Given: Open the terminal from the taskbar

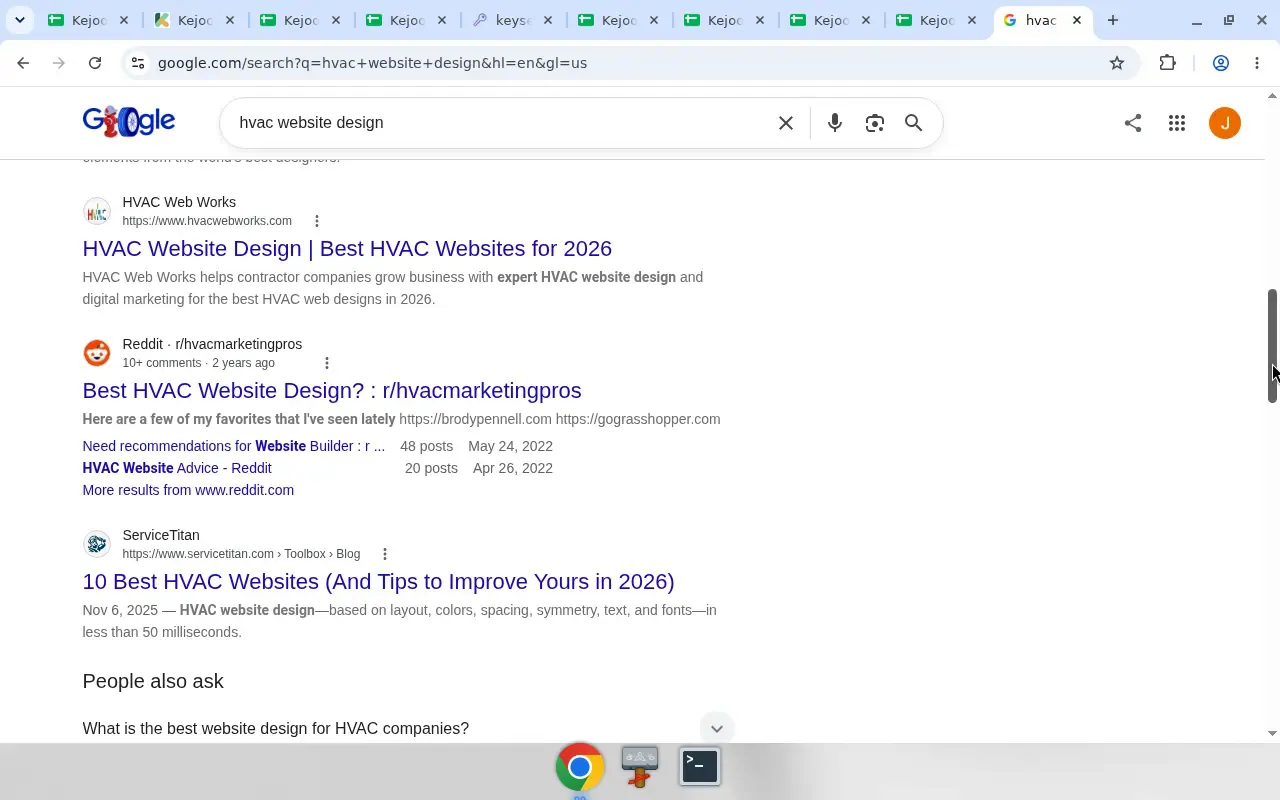Looking at the screenshot, I should point(700,767).
